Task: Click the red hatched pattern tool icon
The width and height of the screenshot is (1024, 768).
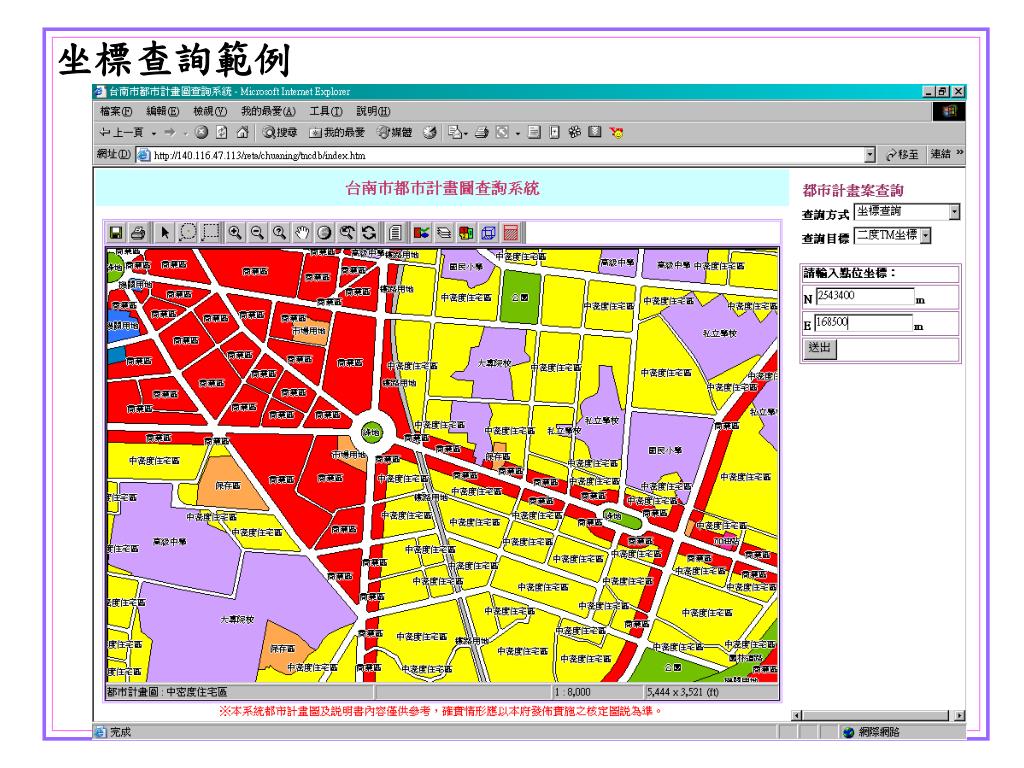Action: 511,233
